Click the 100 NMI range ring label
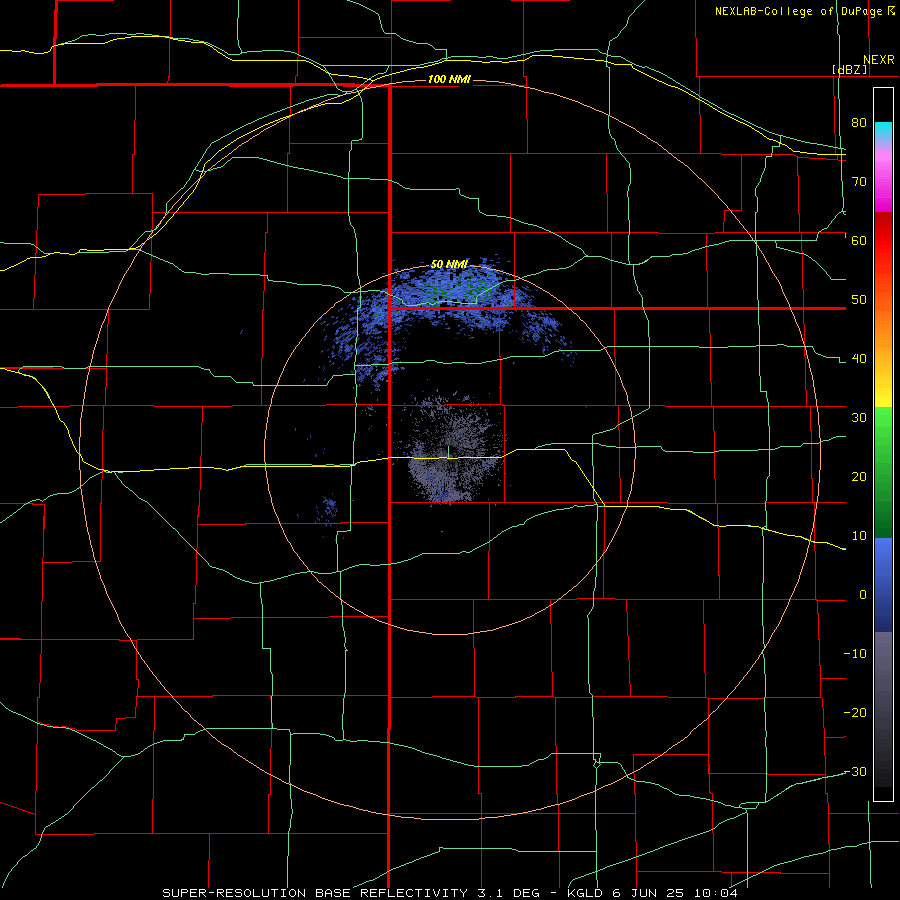Screen dimensions: 900x900 pos(449,79)
